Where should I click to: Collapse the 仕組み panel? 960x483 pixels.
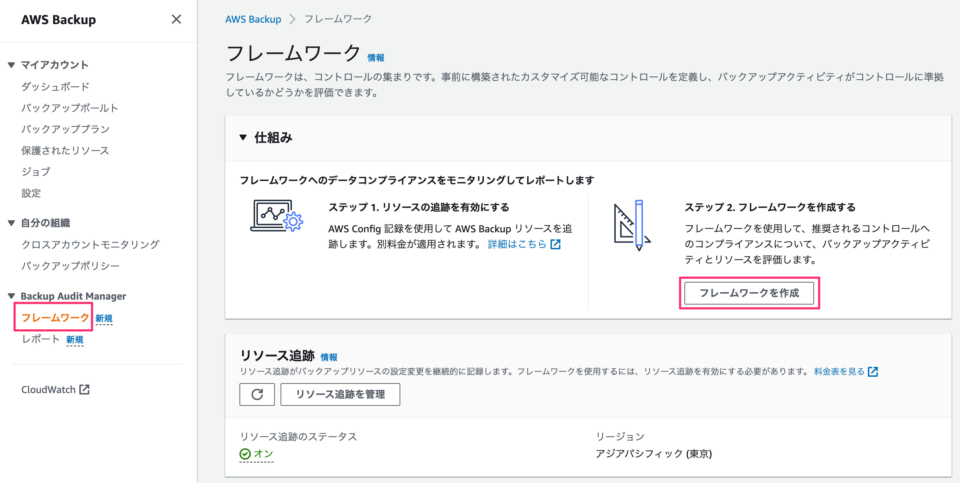(x=243, y=138)
